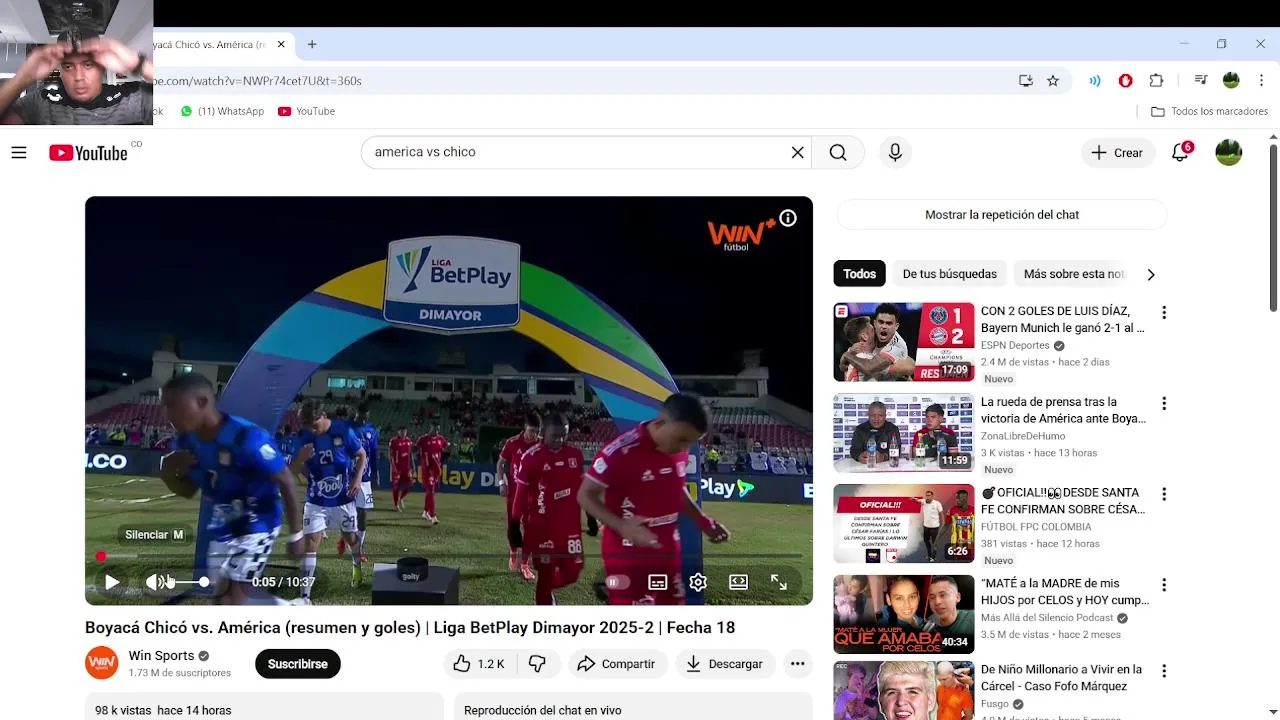Dislike the video with thumbs down

(537, 664)
